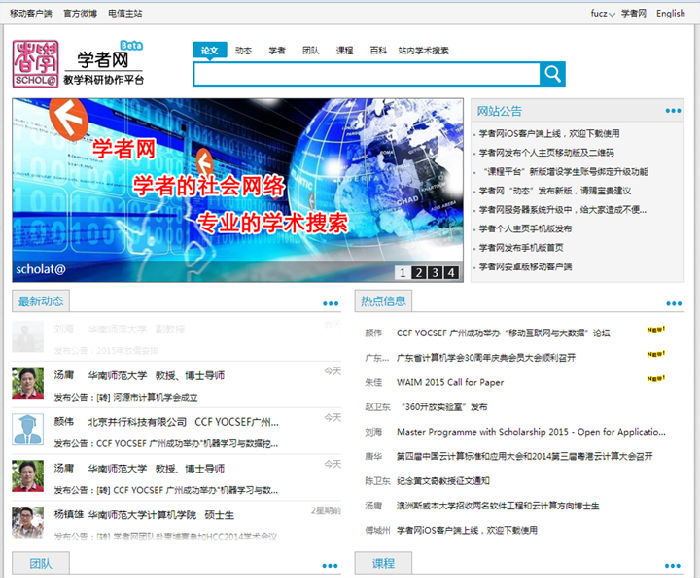The image size is (700, 578).
Task: Open WAIM 2015 Call for Paper
Action: pyautogui.click(x=450, y=383)
